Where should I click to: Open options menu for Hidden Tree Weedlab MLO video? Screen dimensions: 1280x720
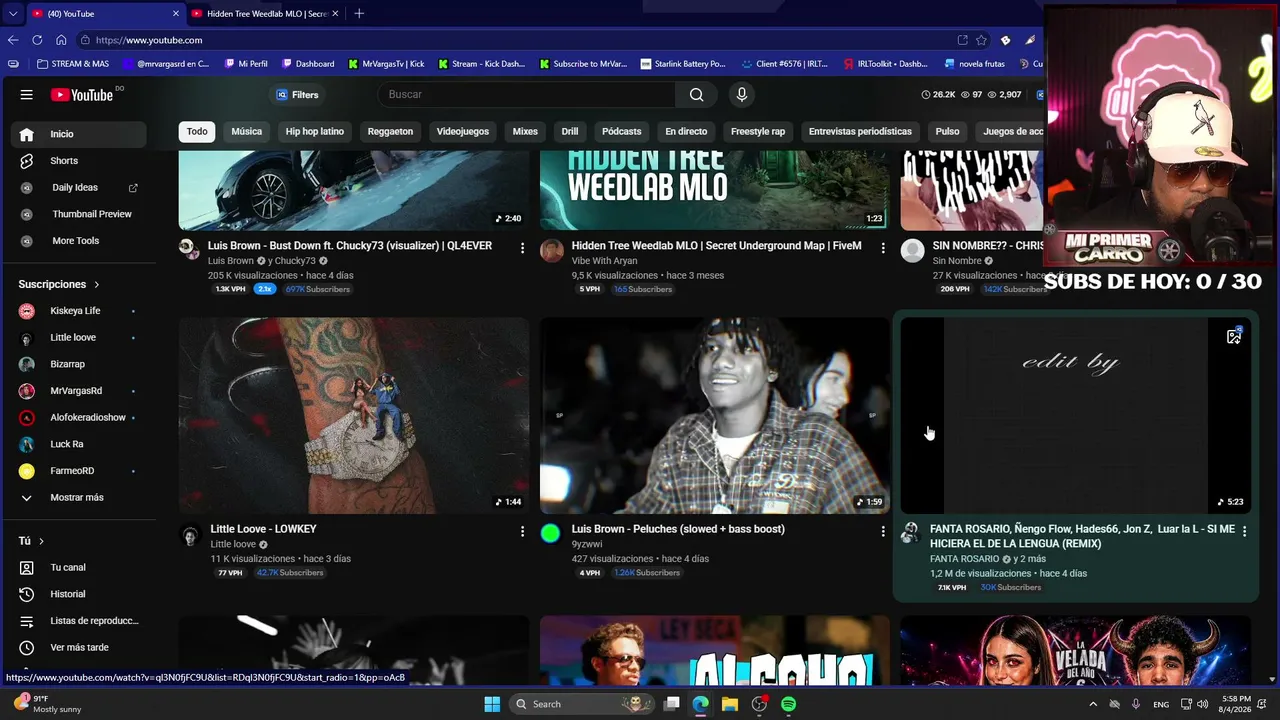pyautogui.click(x=883, y=247)
